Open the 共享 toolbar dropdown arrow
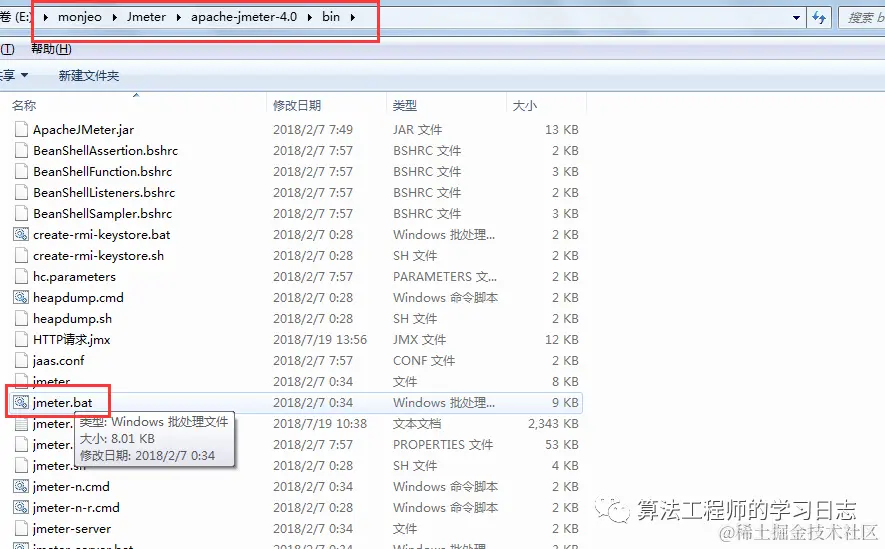The width and height of the screenshot is (885, 549). click(x=24, y=75)
